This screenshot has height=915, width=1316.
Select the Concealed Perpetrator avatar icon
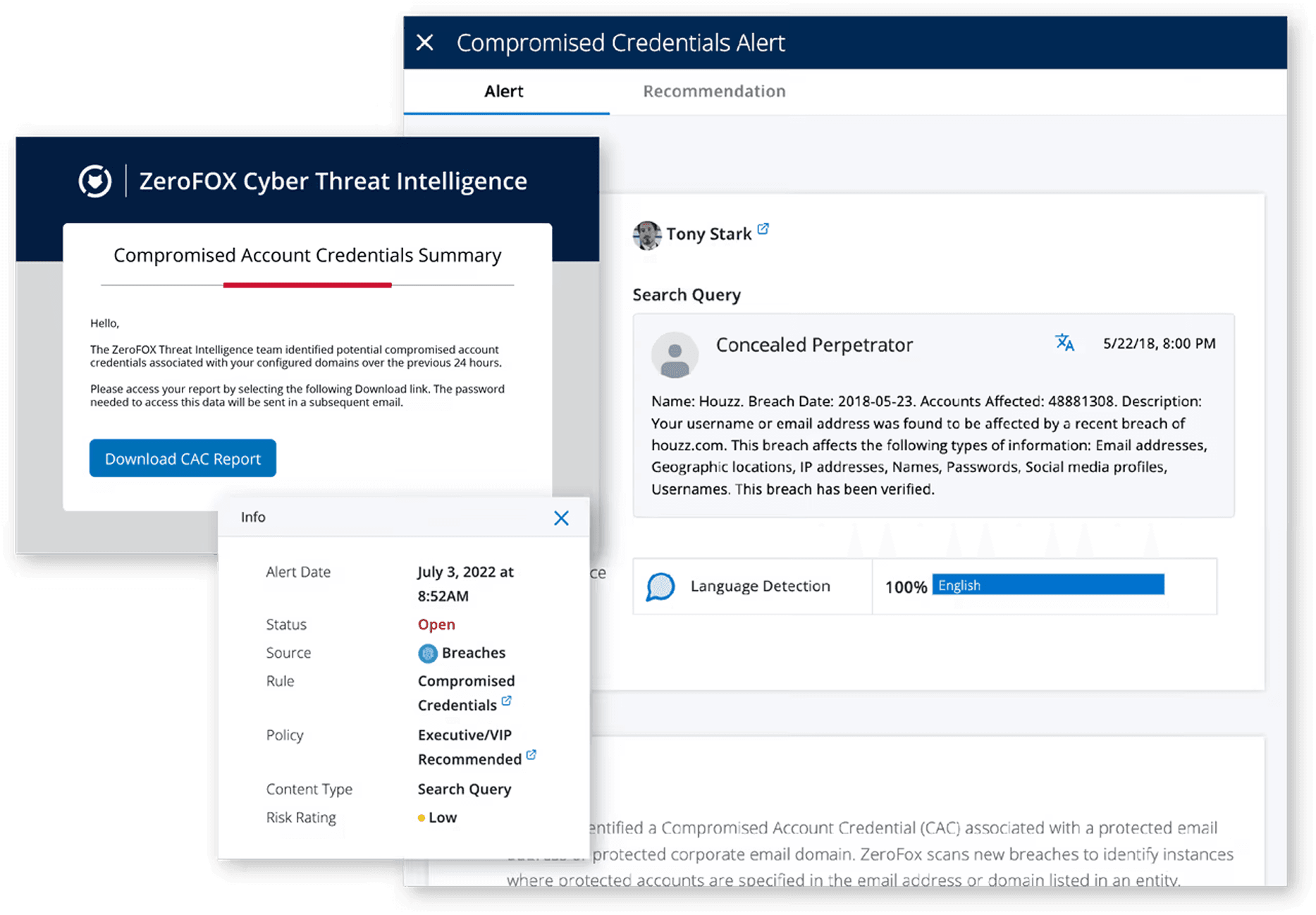(675, 355)
